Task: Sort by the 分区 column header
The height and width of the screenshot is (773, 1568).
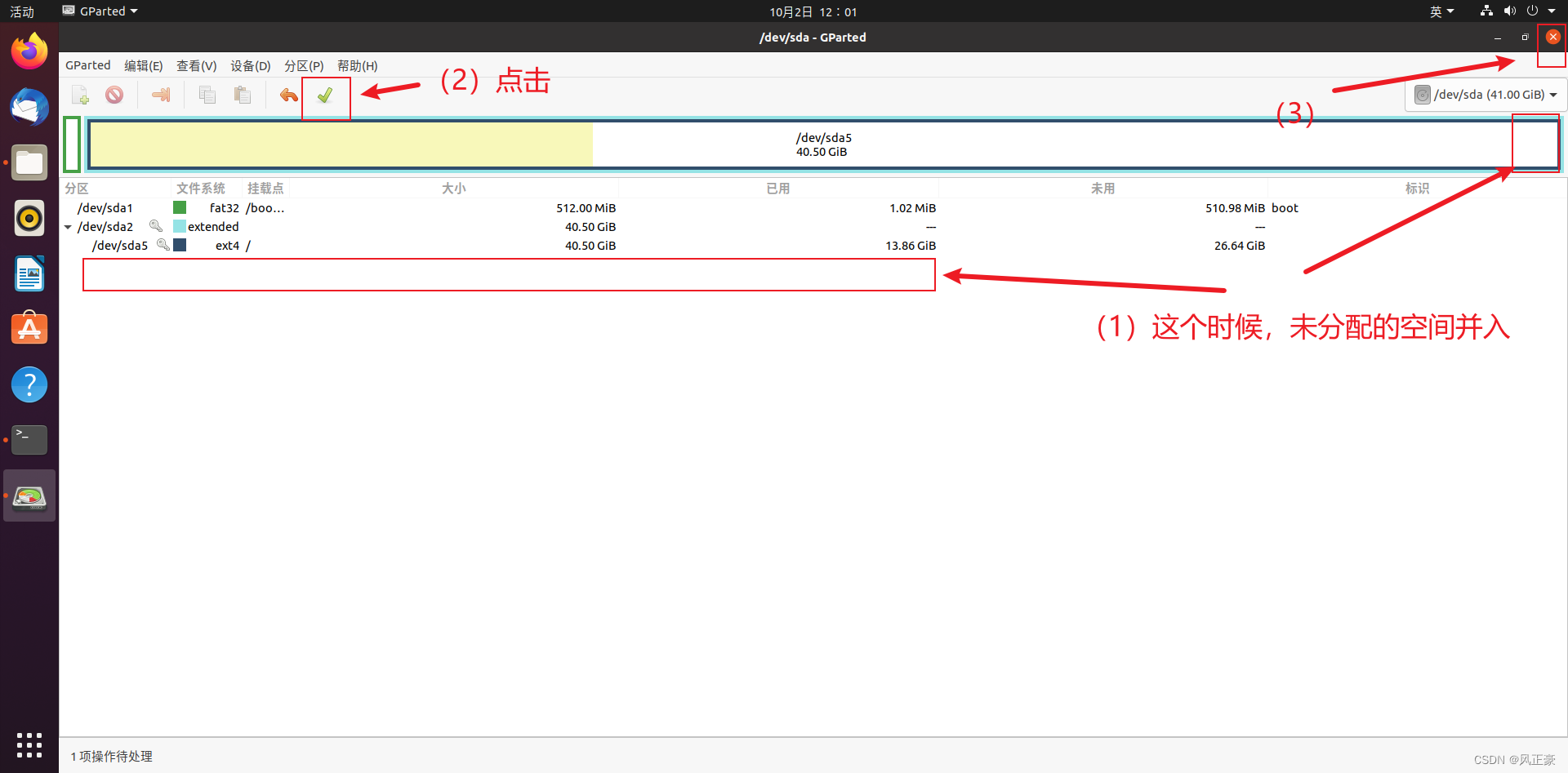Action: tap(115, 189)
